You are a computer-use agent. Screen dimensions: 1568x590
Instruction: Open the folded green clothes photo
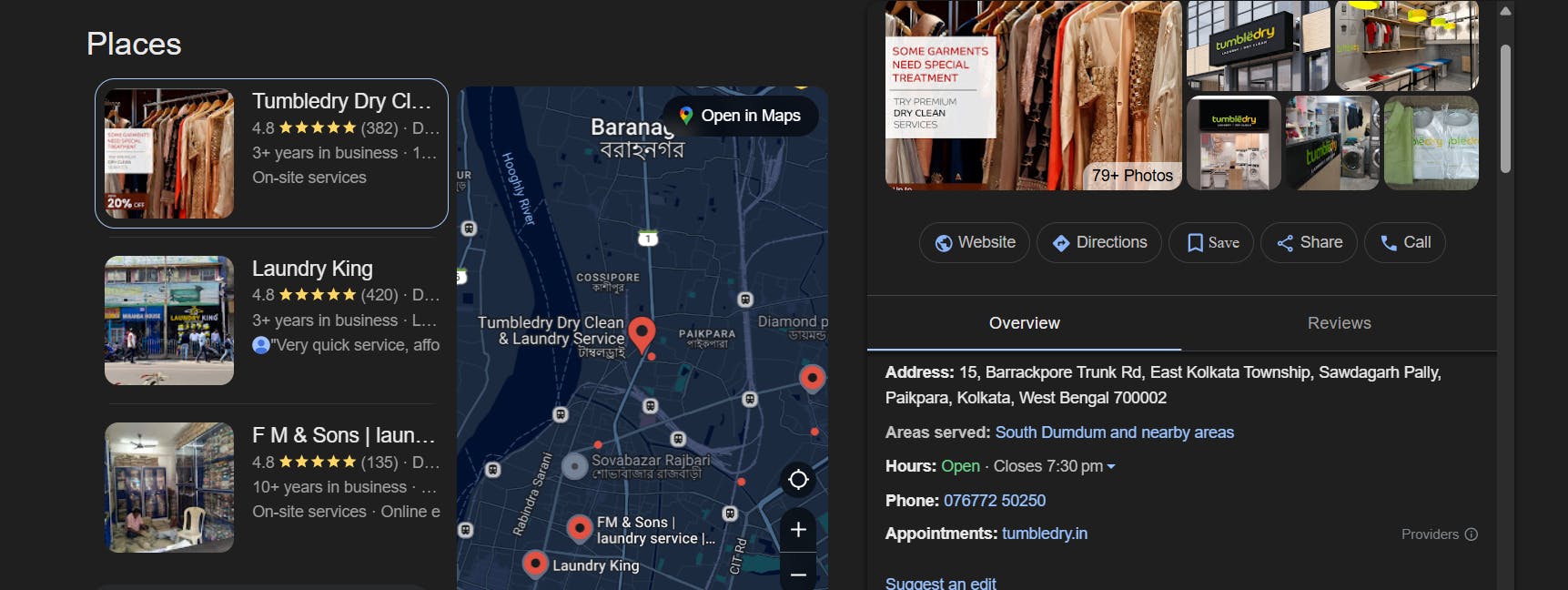point(1431,143)
